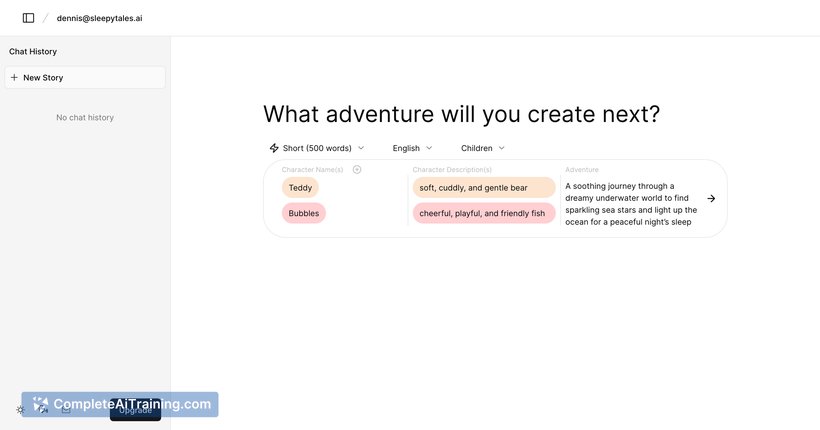This screenshot has width=820, height=430.
Task: Click the Chat History heading
Action: tap(33, 51)
